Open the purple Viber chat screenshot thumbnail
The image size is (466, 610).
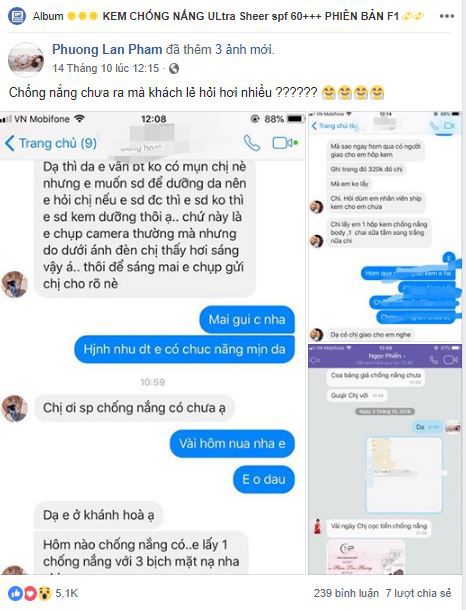(385, 459)
